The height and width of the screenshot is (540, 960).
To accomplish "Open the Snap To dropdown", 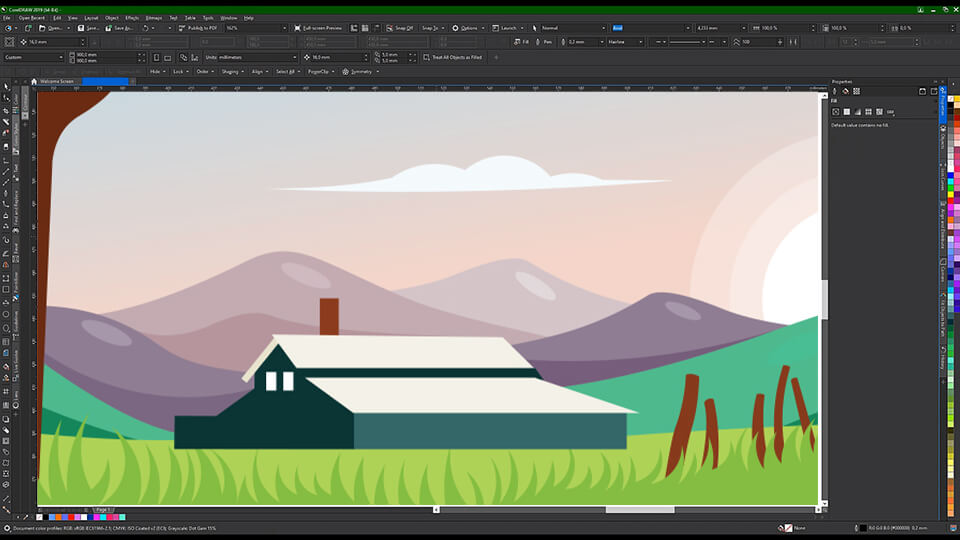I will pyautogui.click(x=433, y=28).
